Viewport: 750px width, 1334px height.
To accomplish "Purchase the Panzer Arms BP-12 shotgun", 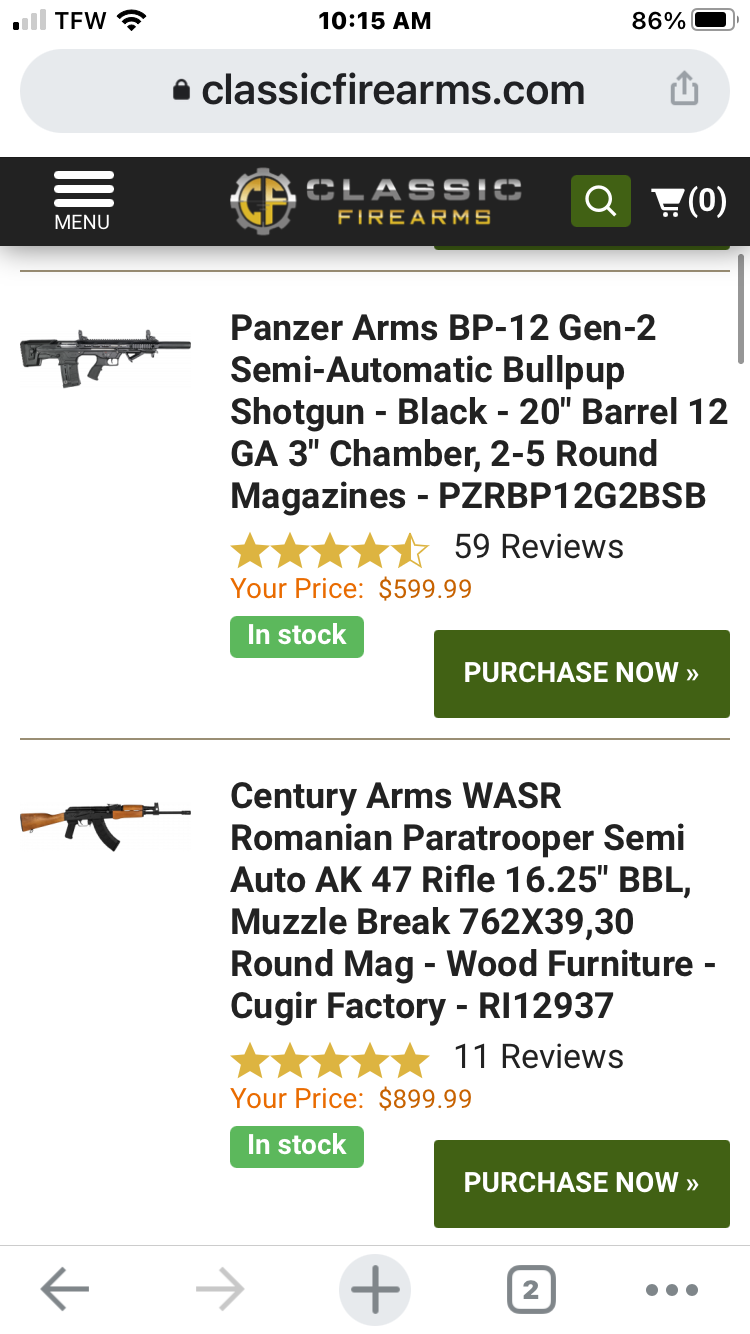I will 581,673.
